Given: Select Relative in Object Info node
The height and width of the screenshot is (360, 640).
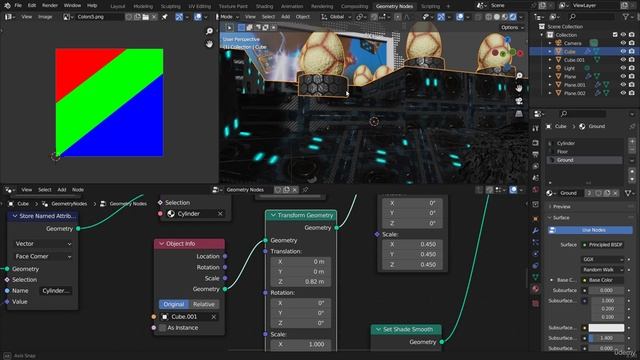Looking at the screenshot, I should tap(204, 304).
